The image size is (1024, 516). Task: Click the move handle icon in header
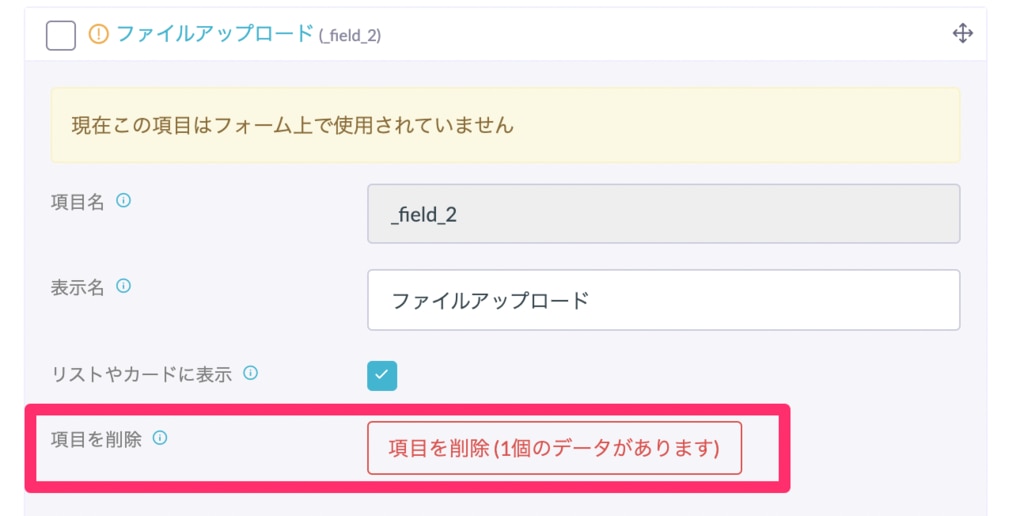click(x=963, y=33)
